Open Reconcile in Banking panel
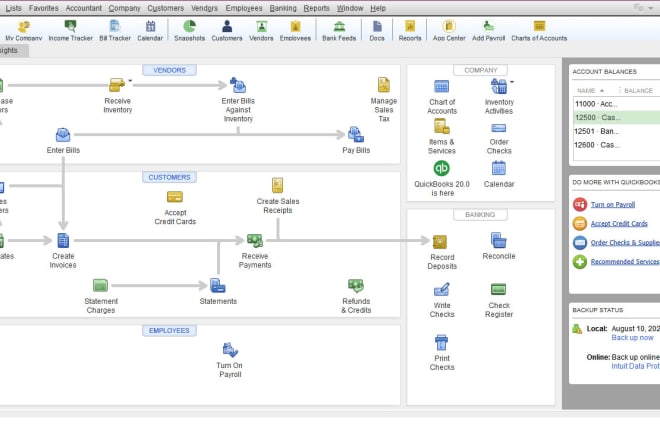This screenshot has width=660, height=440. pyautogui.click(x=499, y=240)
